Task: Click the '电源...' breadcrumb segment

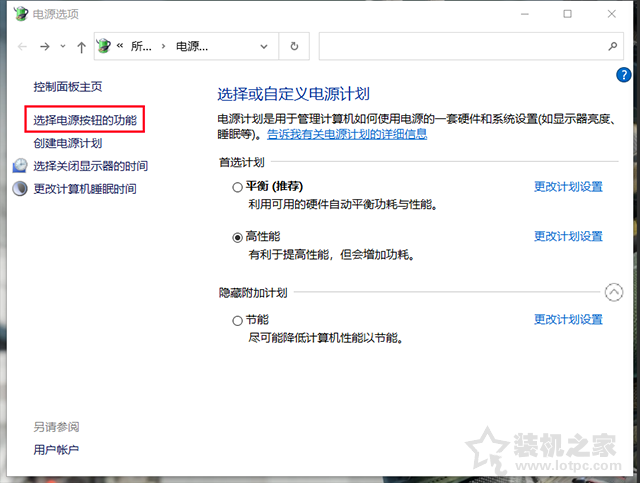Action: pos(192,46)
